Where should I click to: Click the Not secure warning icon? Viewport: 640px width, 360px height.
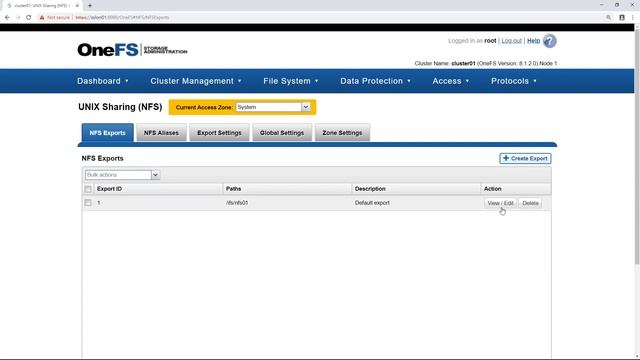(x=42, y=18)
